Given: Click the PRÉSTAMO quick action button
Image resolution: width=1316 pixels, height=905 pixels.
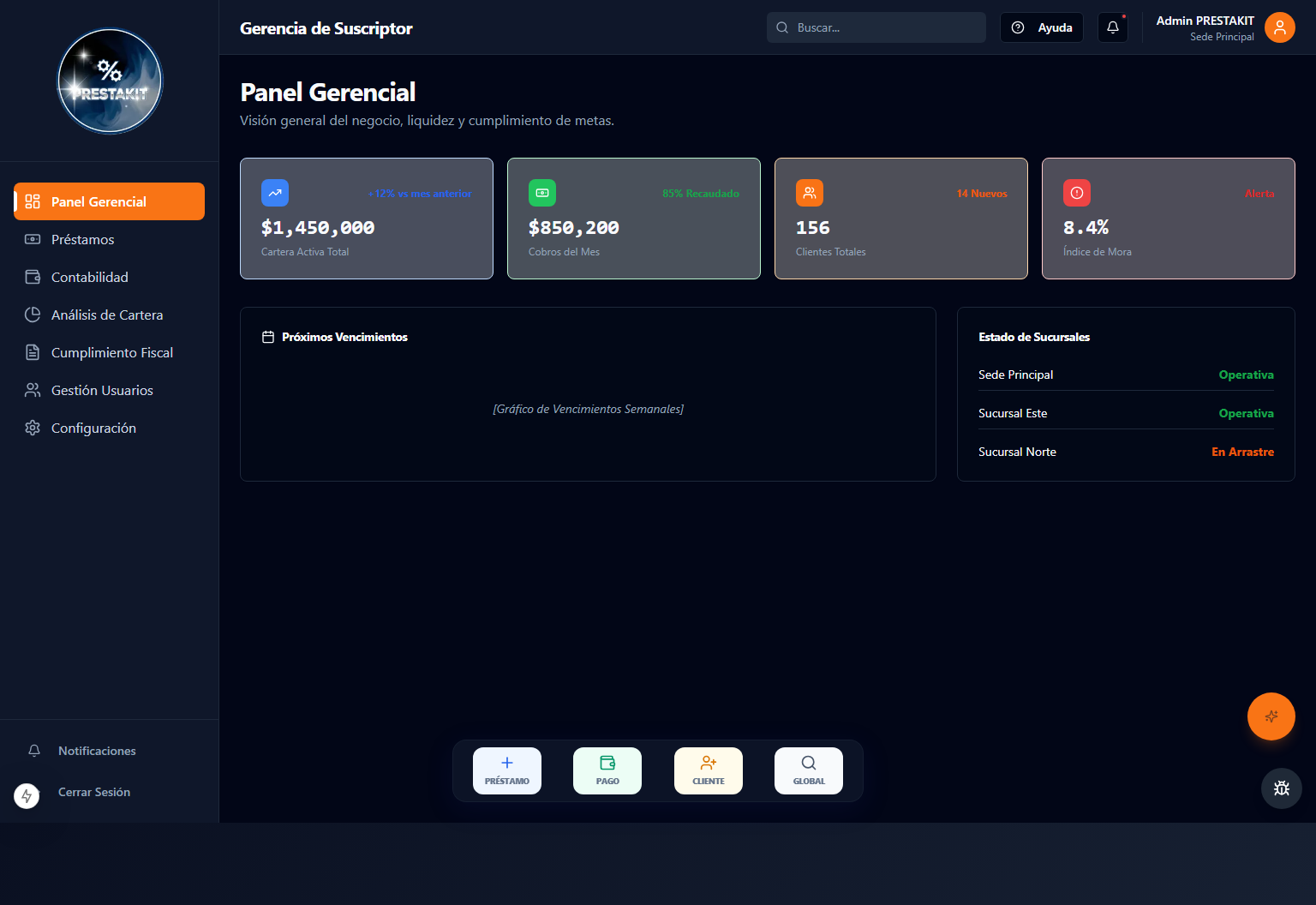Looking at the screenshot, I should (x=507, y=770).
